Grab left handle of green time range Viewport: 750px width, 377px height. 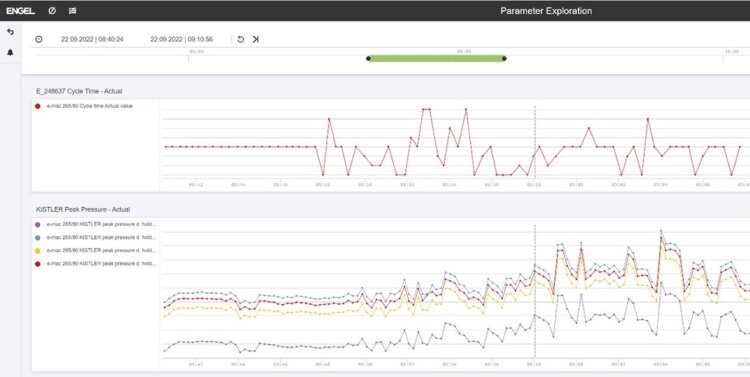368,58
